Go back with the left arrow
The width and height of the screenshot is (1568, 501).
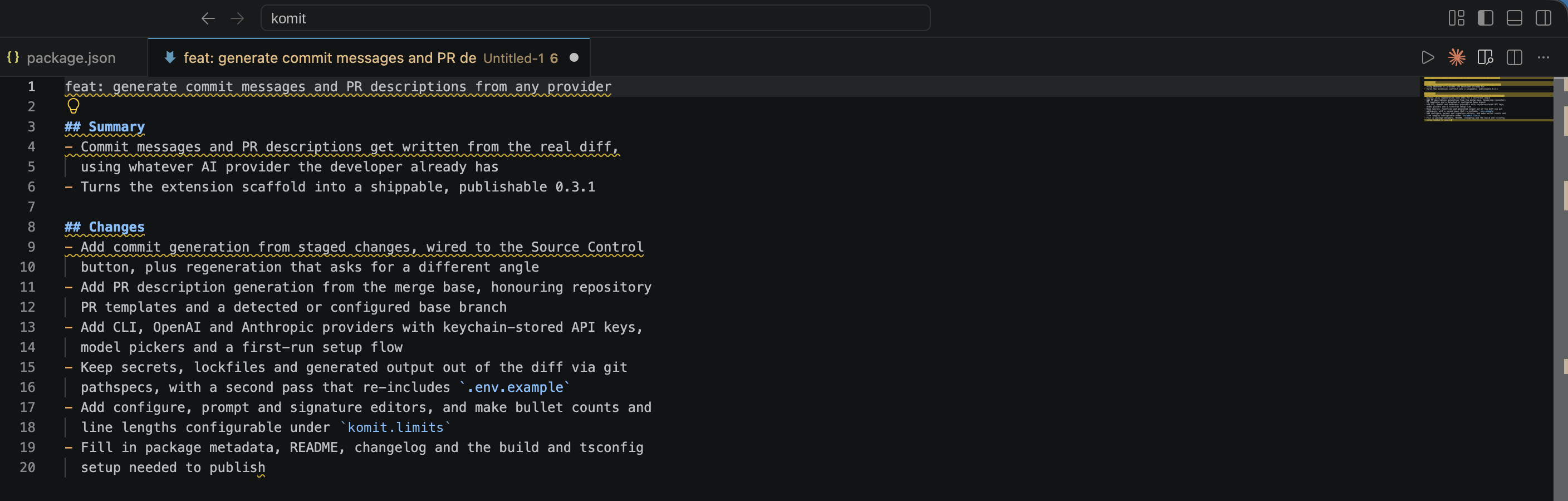click(x=208, y=18)
